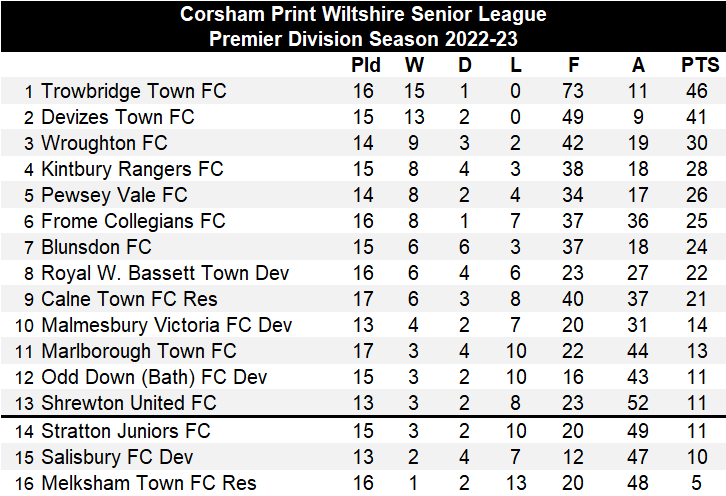The image size is (726, 496).
Task: Select the Shrewton United FC team name
Action: click(129, 403)
